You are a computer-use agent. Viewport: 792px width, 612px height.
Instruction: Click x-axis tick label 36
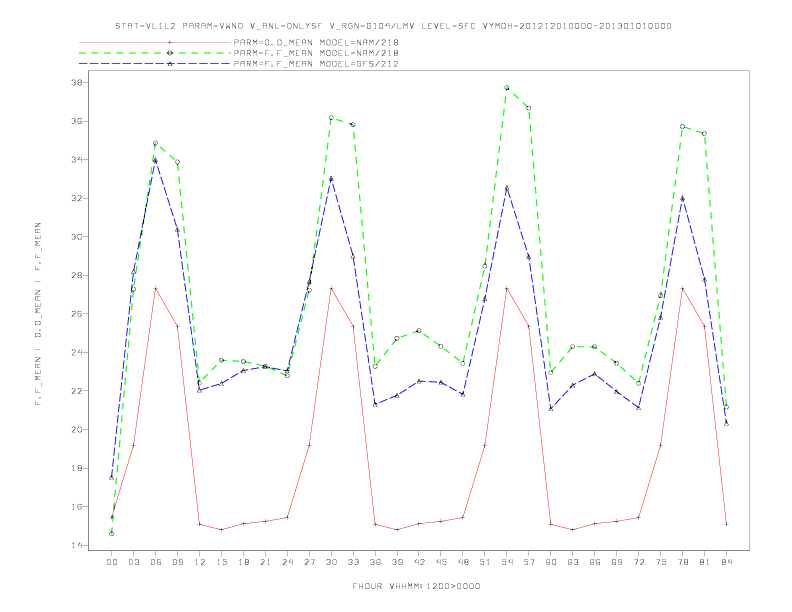click(x=375, y=562)
